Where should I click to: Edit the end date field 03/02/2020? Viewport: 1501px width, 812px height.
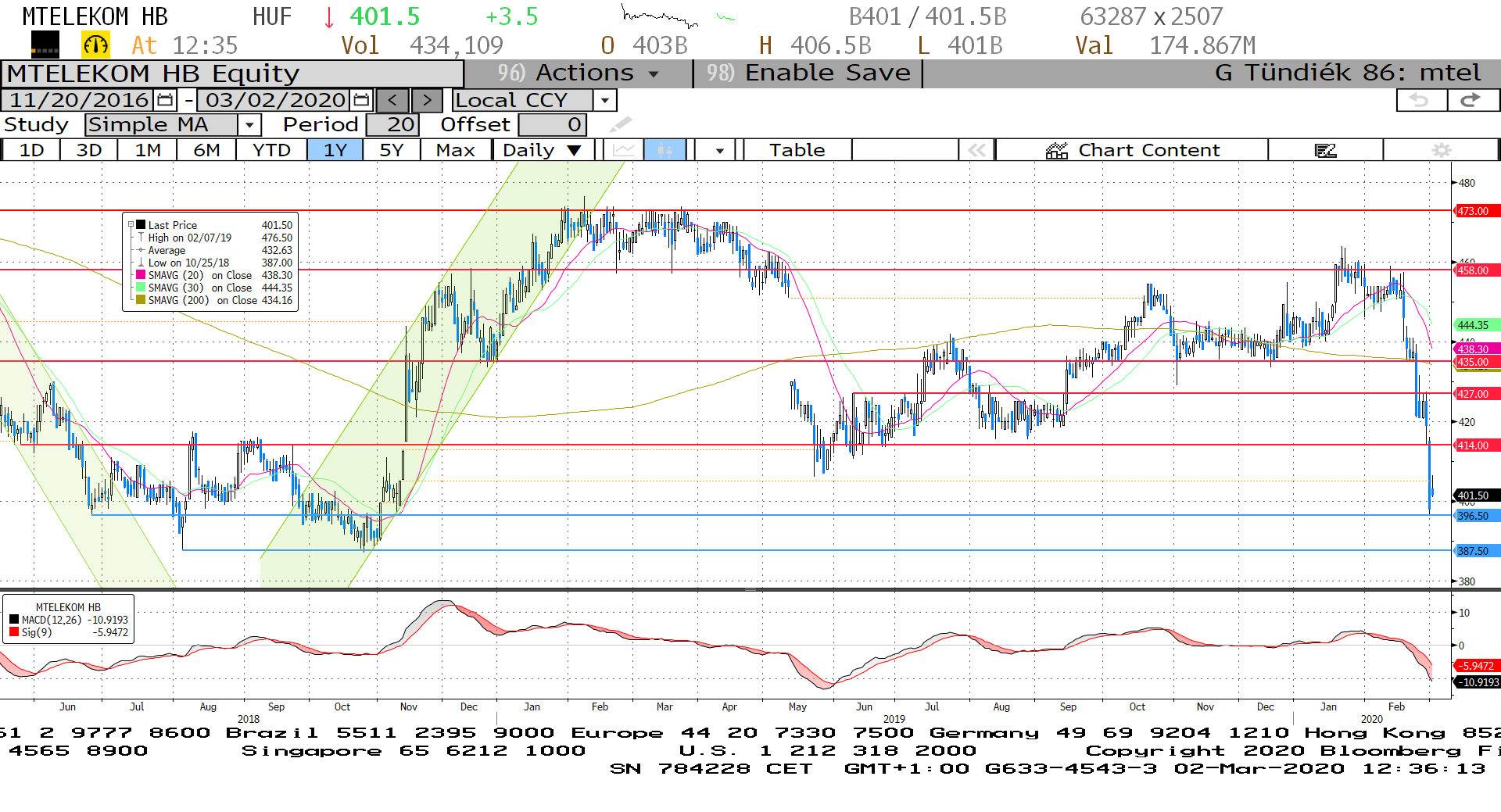275,101
